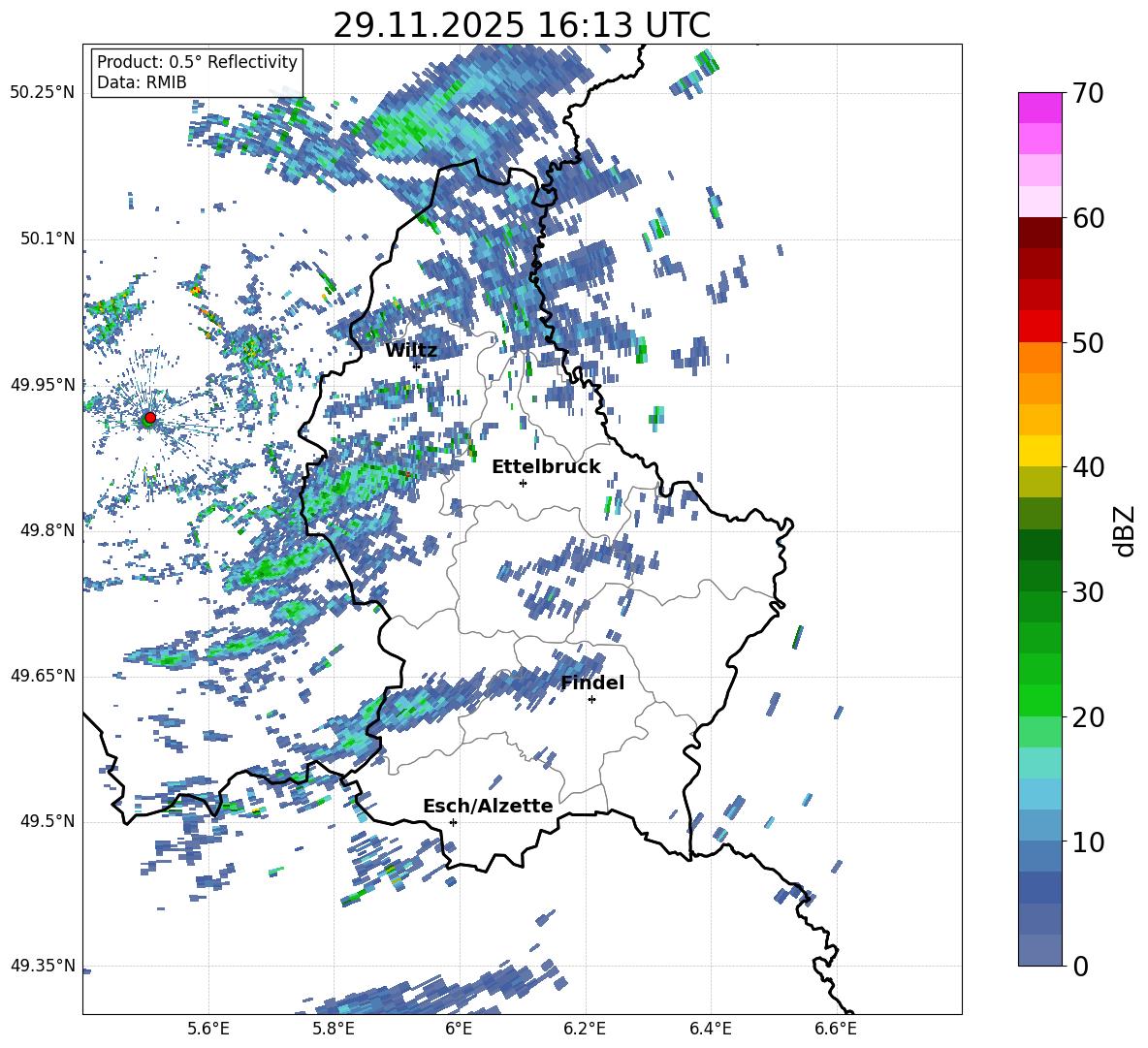Click the colorbar tick value 50
The width and height of the screenshot is (1148, 1048).
click(x=1089, y=342)
